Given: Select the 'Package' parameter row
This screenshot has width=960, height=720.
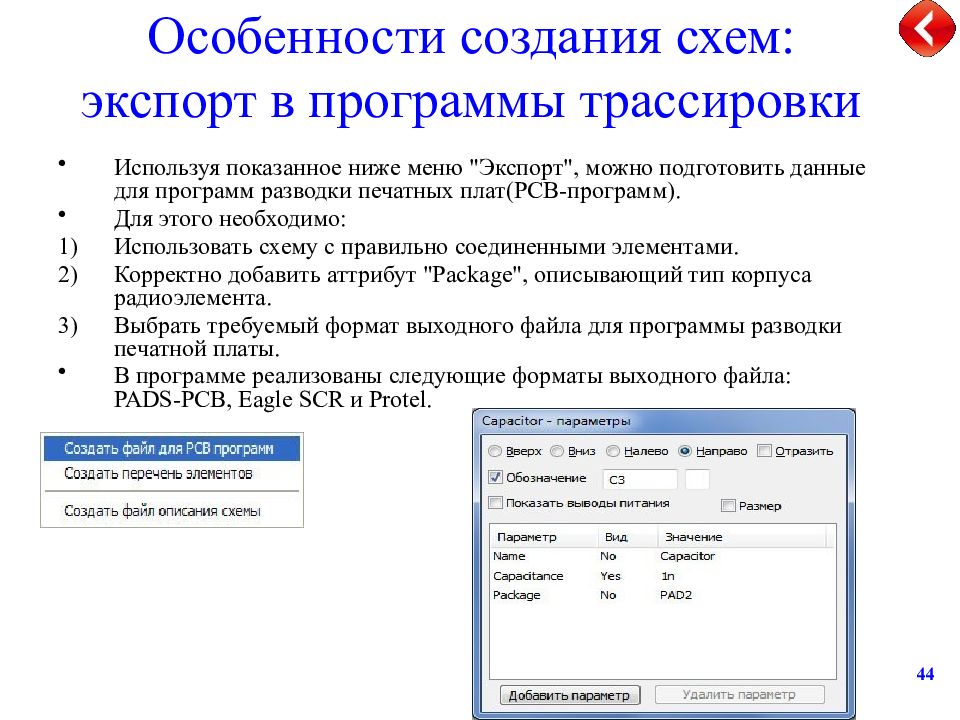Looking at the screenshot, I should click(662, 594).
